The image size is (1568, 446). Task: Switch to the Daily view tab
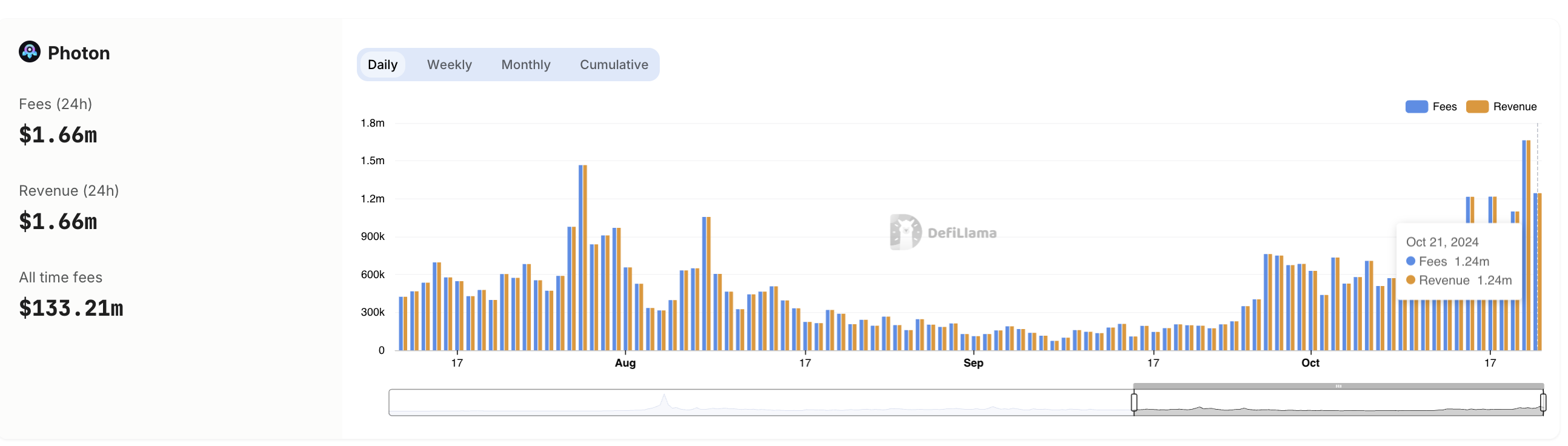382,64
